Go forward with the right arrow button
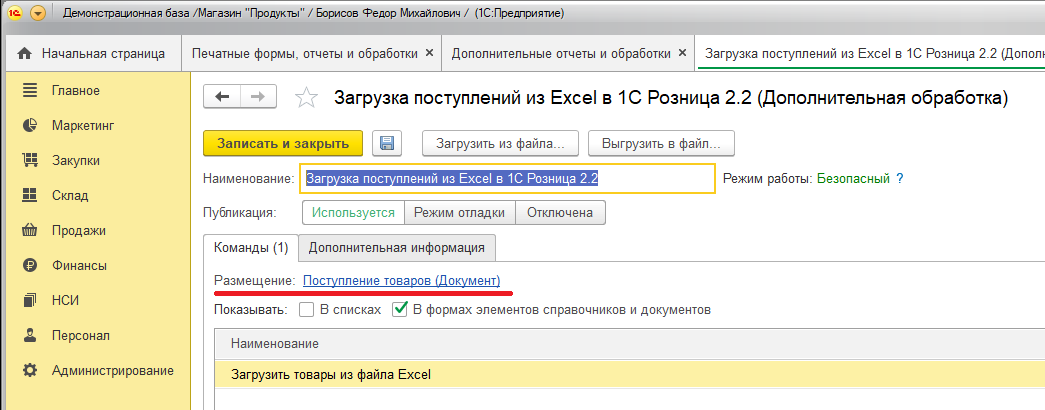1045x410 pixels. 259,97
